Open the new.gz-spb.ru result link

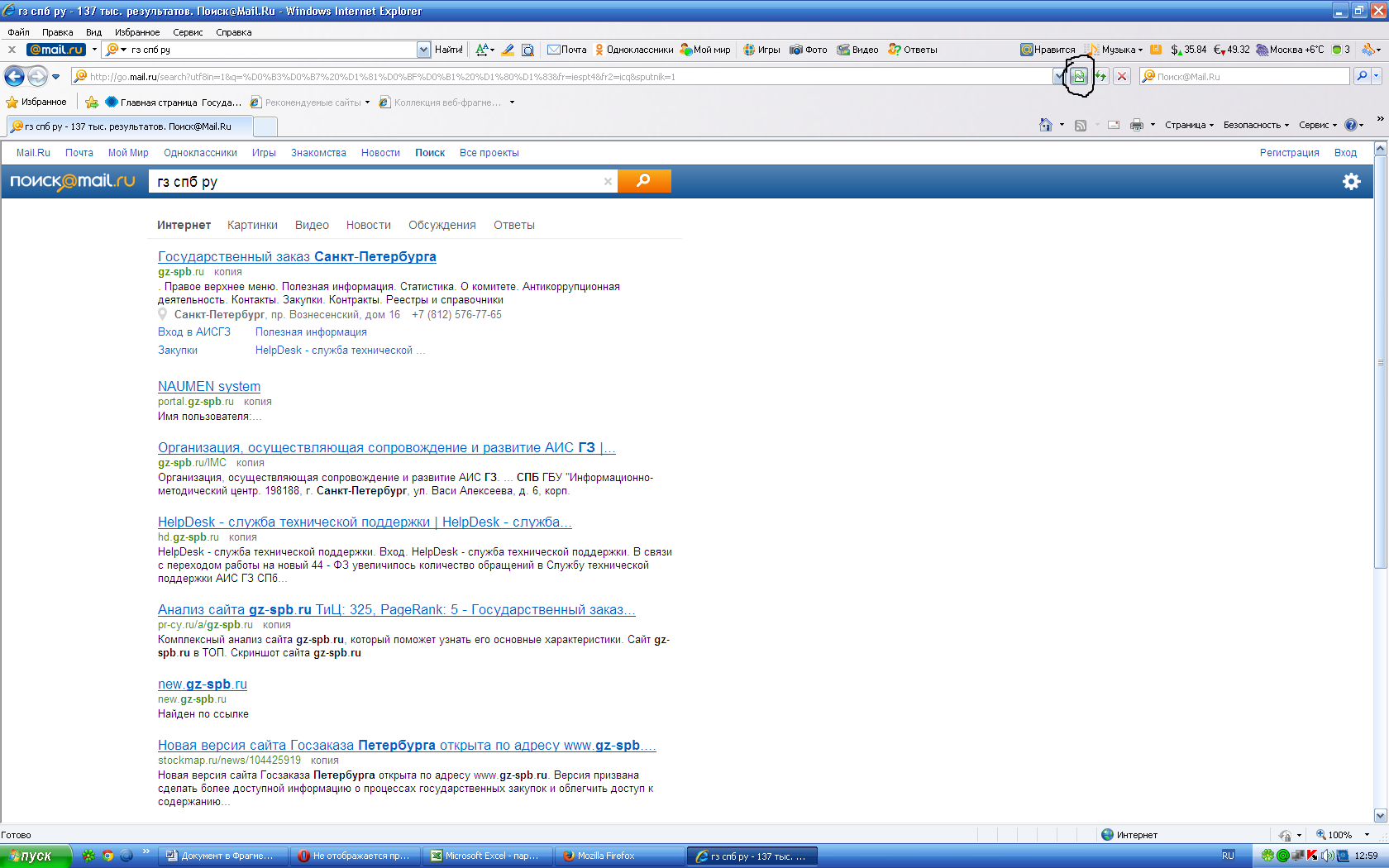click(203, 684)
